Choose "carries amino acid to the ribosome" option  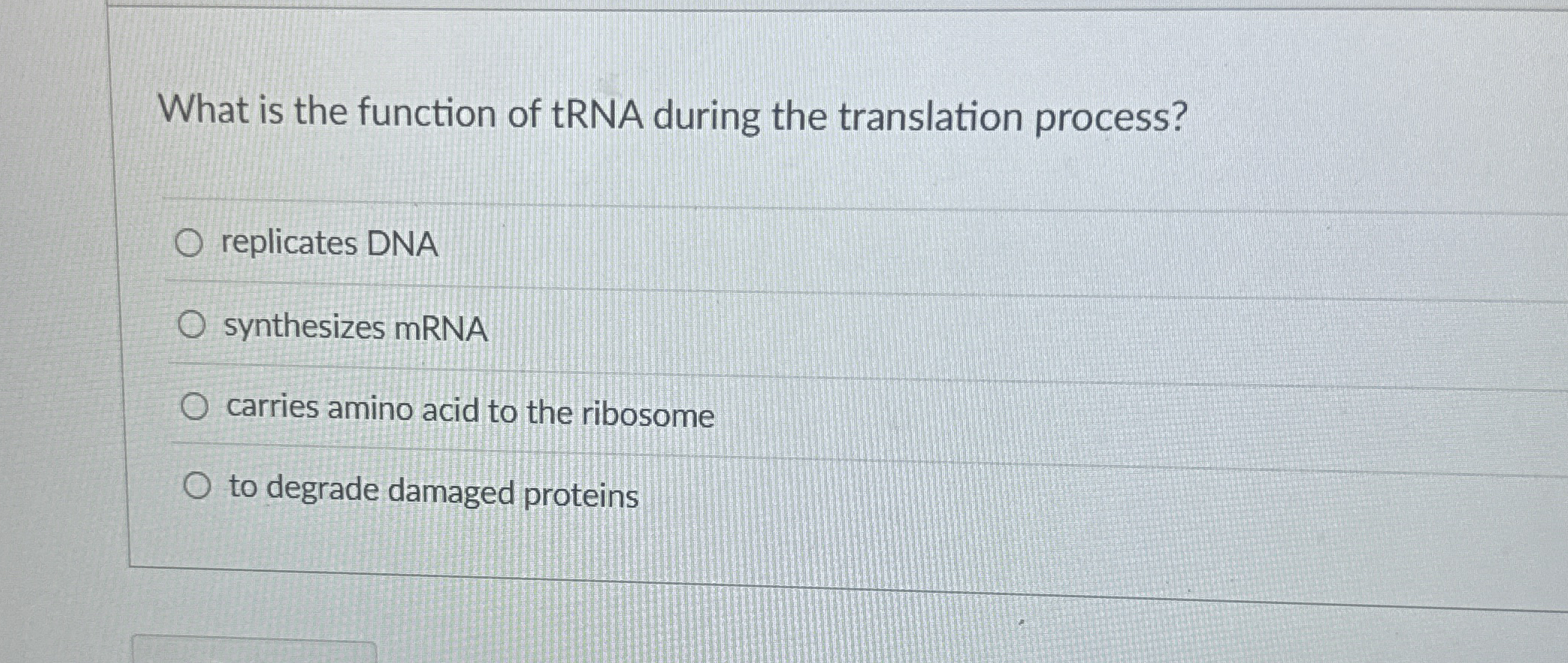pyautogui.click(x=196, y=406)
